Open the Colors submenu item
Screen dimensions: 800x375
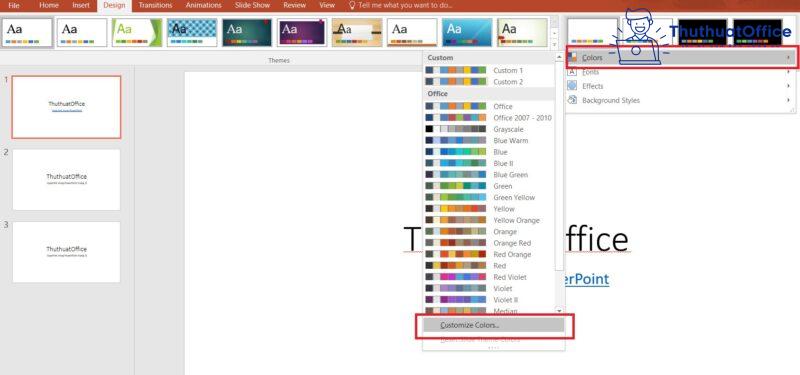(681, 58)
